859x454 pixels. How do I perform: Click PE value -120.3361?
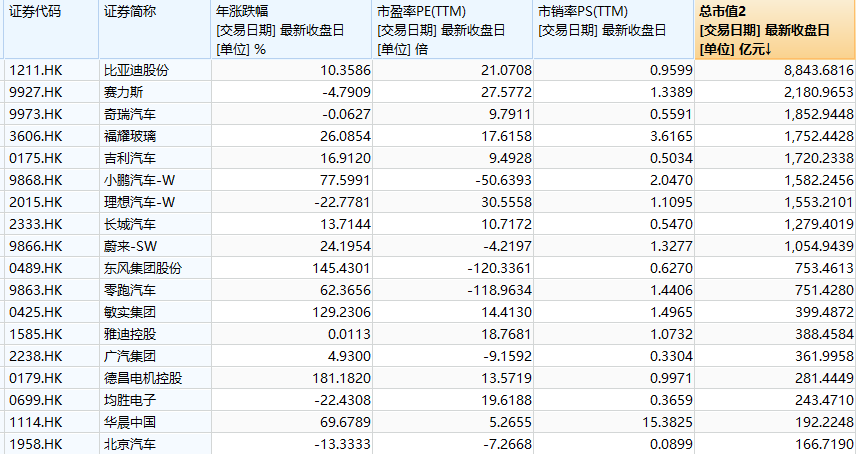click(500, 268)
